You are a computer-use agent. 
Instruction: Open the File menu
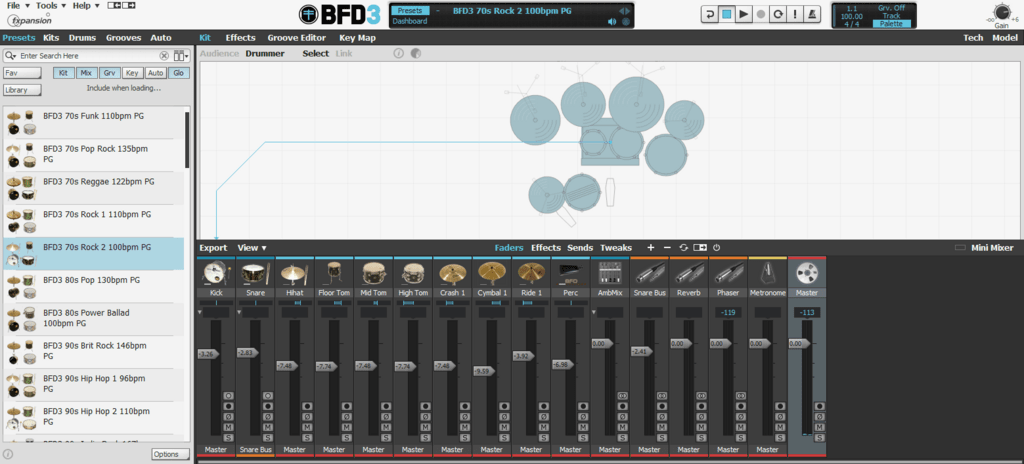pyautogui.click(x=16, y=5)
